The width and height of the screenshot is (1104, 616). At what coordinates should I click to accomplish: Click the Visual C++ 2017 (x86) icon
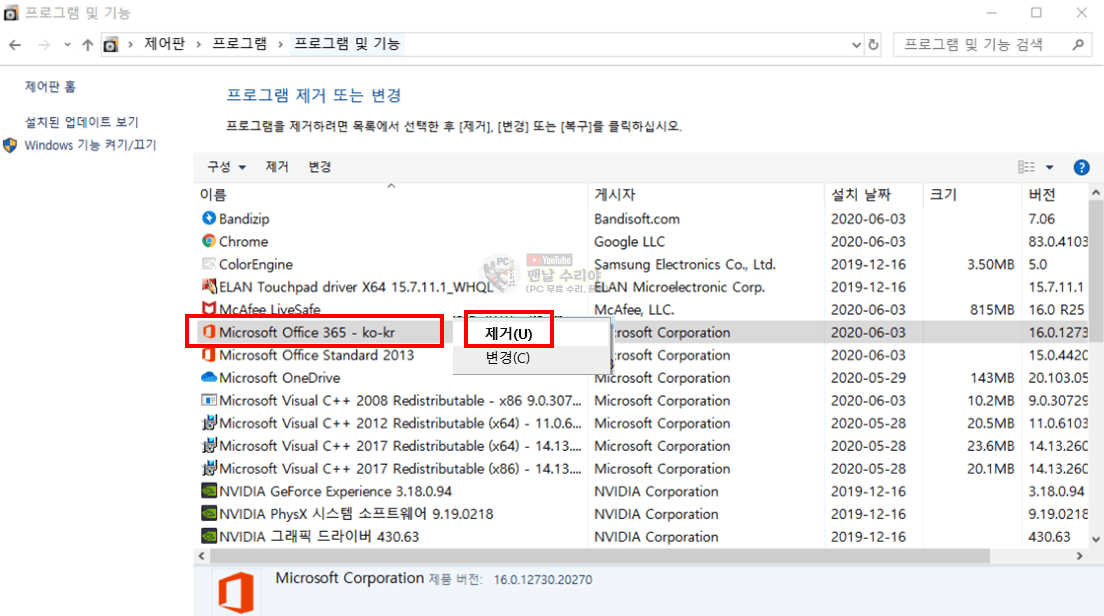coord(208,468)
